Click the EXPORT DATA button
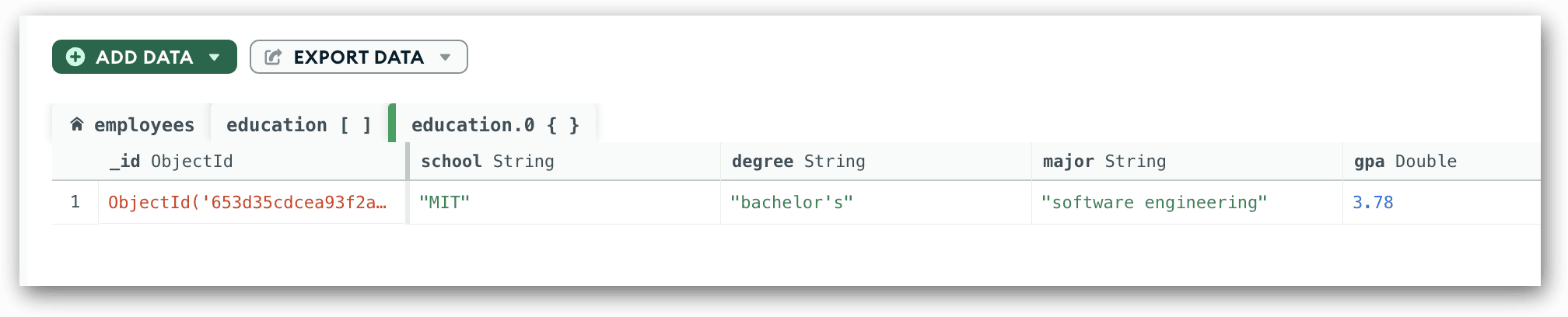The height and width of the screenshot is (317, 1568). [359, 57]
